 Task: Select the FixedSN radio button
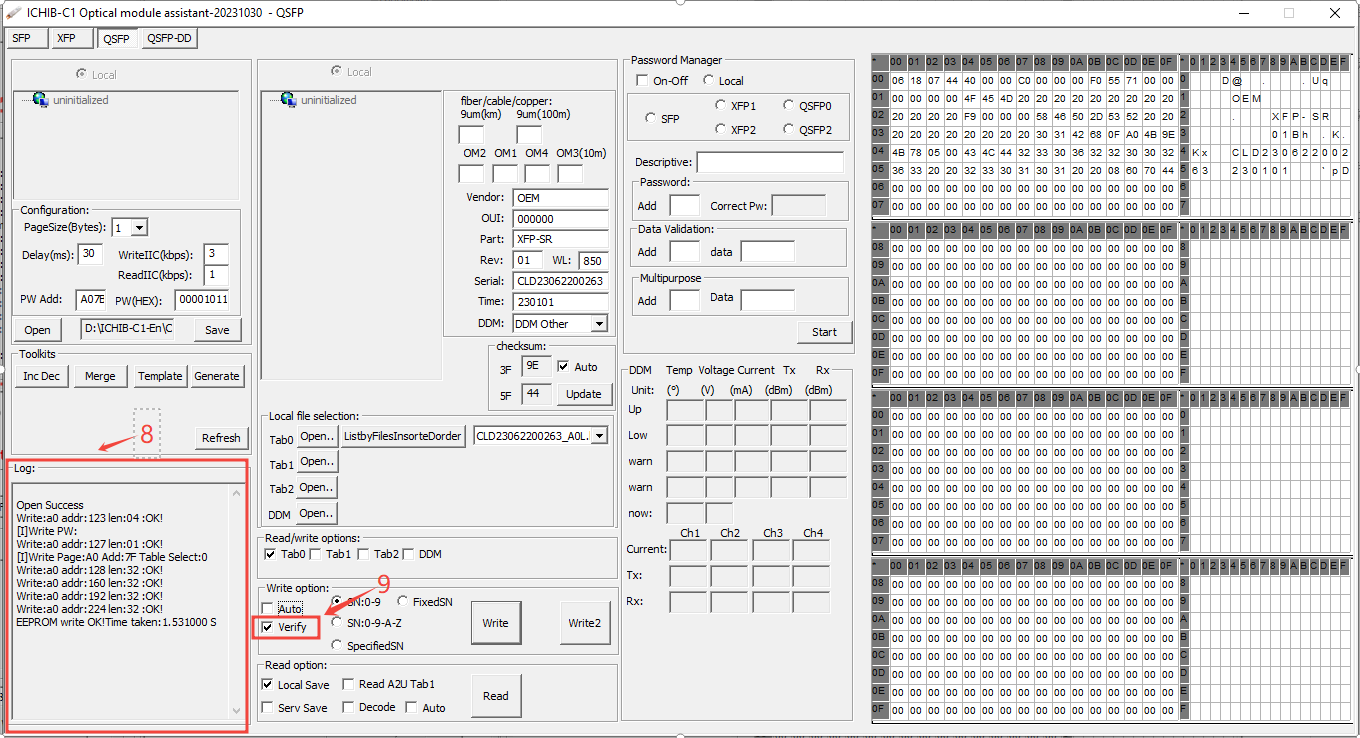tap(403, 602)
